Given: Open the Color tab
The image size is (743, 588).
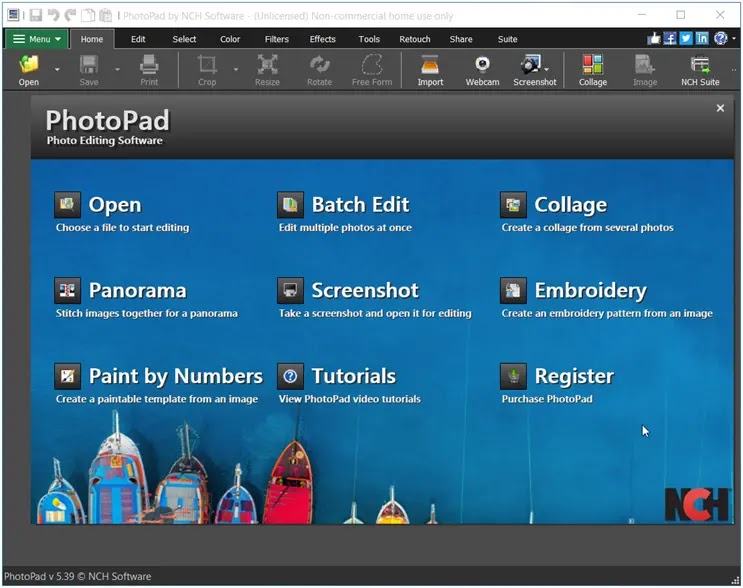Looking at the screenshot, I should pos(230,39).
